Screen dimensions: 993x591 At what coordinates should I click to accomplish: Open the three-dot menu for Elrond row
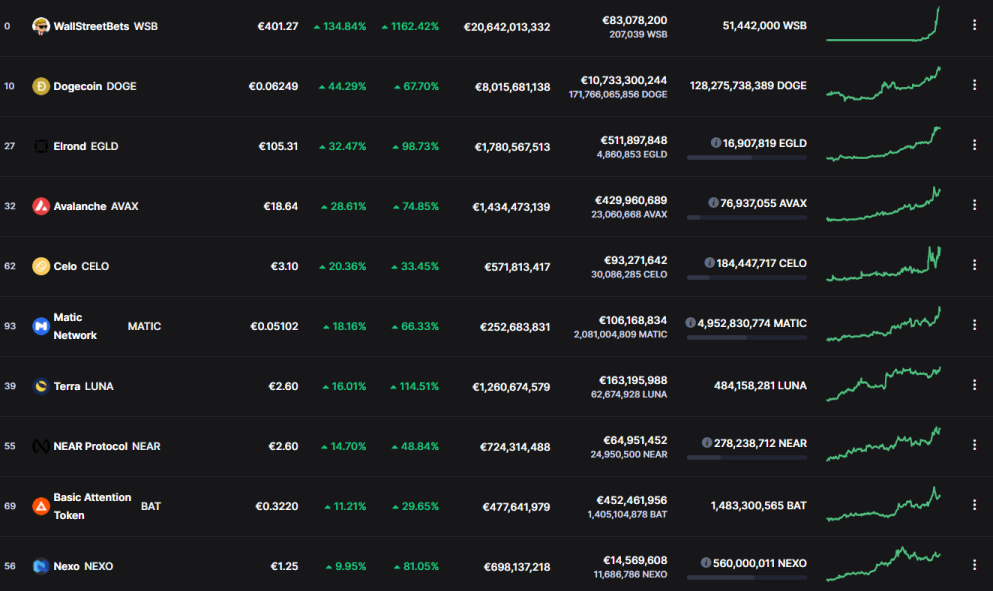click(x=974, y=145)
